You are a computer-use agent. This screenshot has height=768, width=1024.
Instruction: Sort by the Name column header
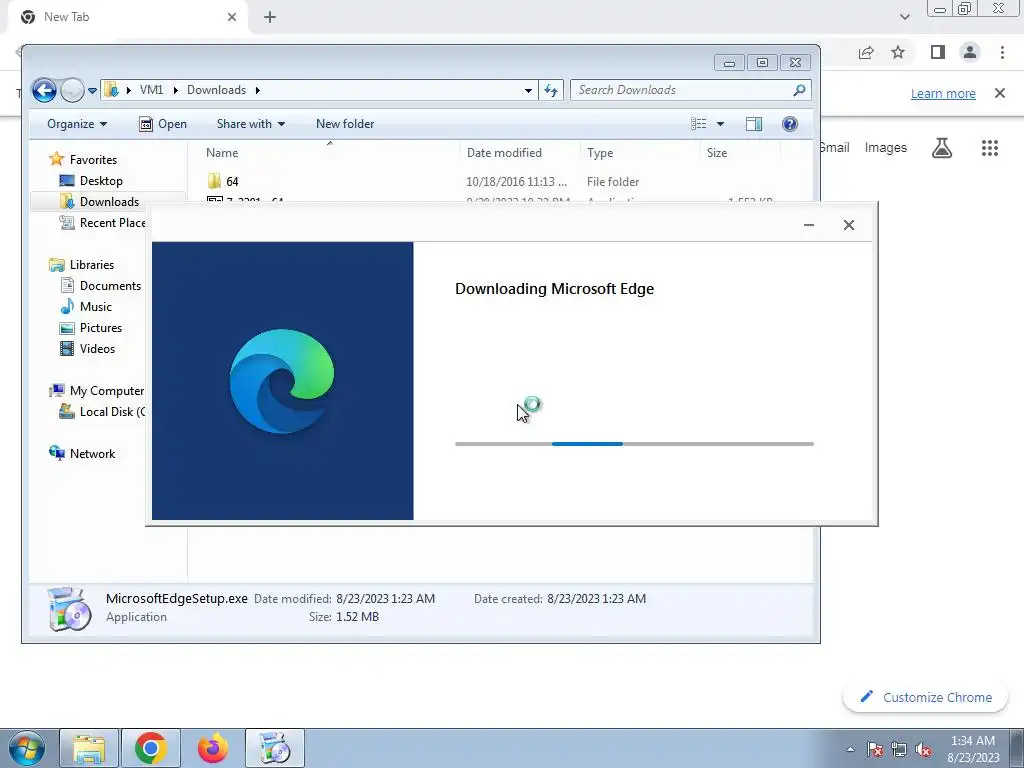tap(222, 153)
